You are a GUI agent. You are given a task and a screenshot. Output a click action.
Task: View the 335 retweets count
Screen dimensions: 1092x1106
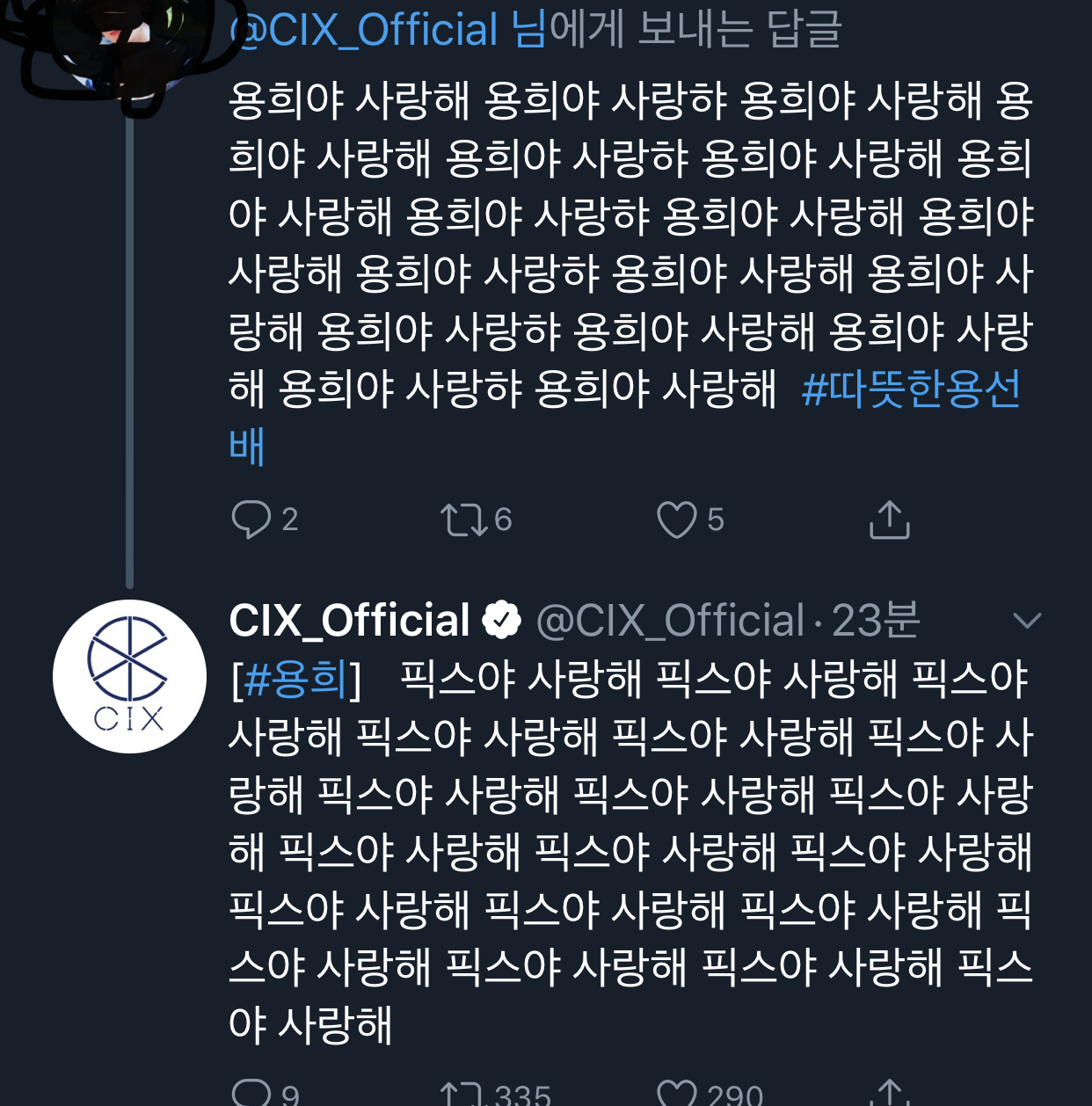click(x=492, y=1096)
